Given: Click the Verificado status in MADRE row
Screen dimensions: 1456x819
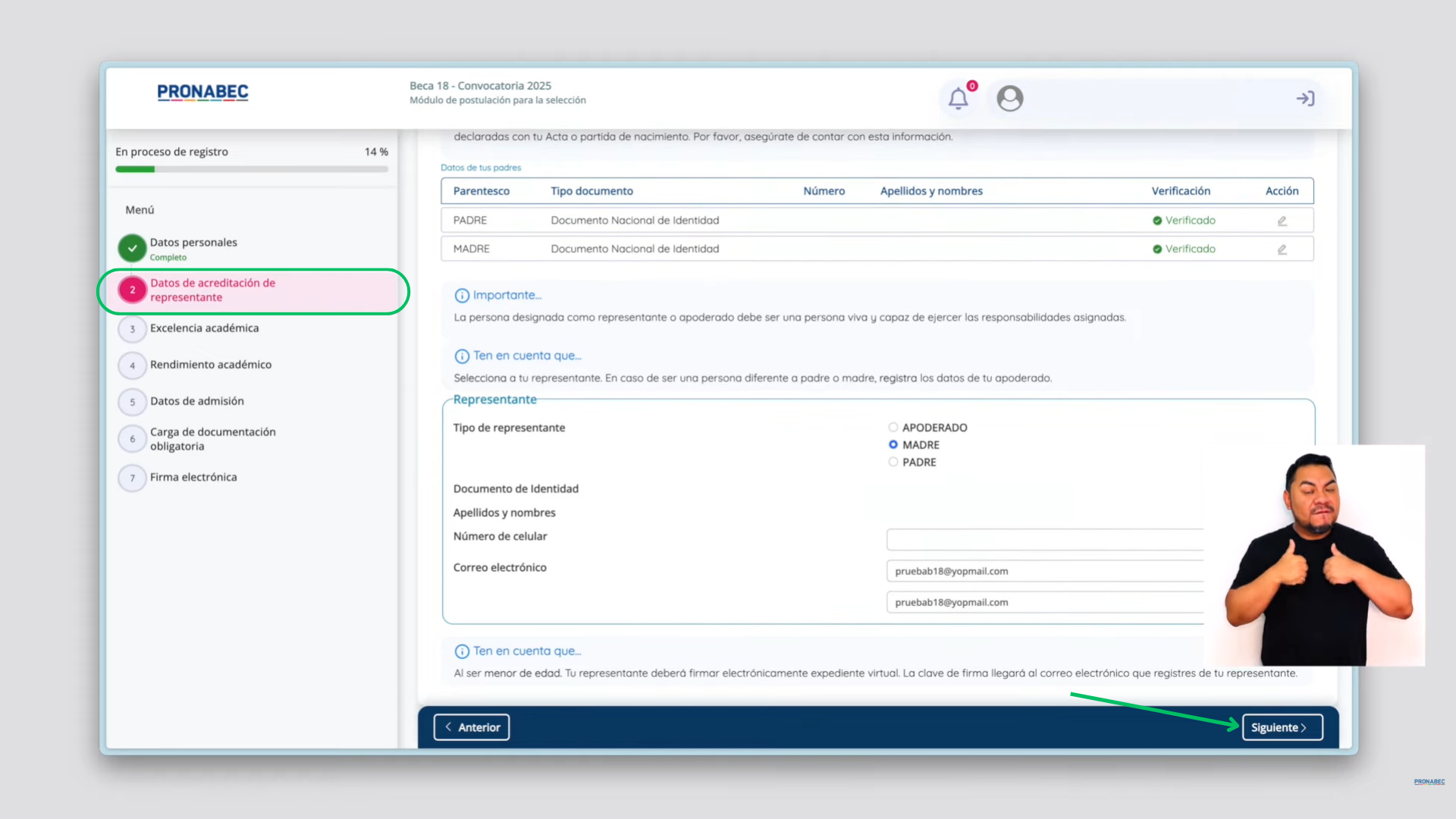Looking at the screenshot, I should coord(1190,249).
